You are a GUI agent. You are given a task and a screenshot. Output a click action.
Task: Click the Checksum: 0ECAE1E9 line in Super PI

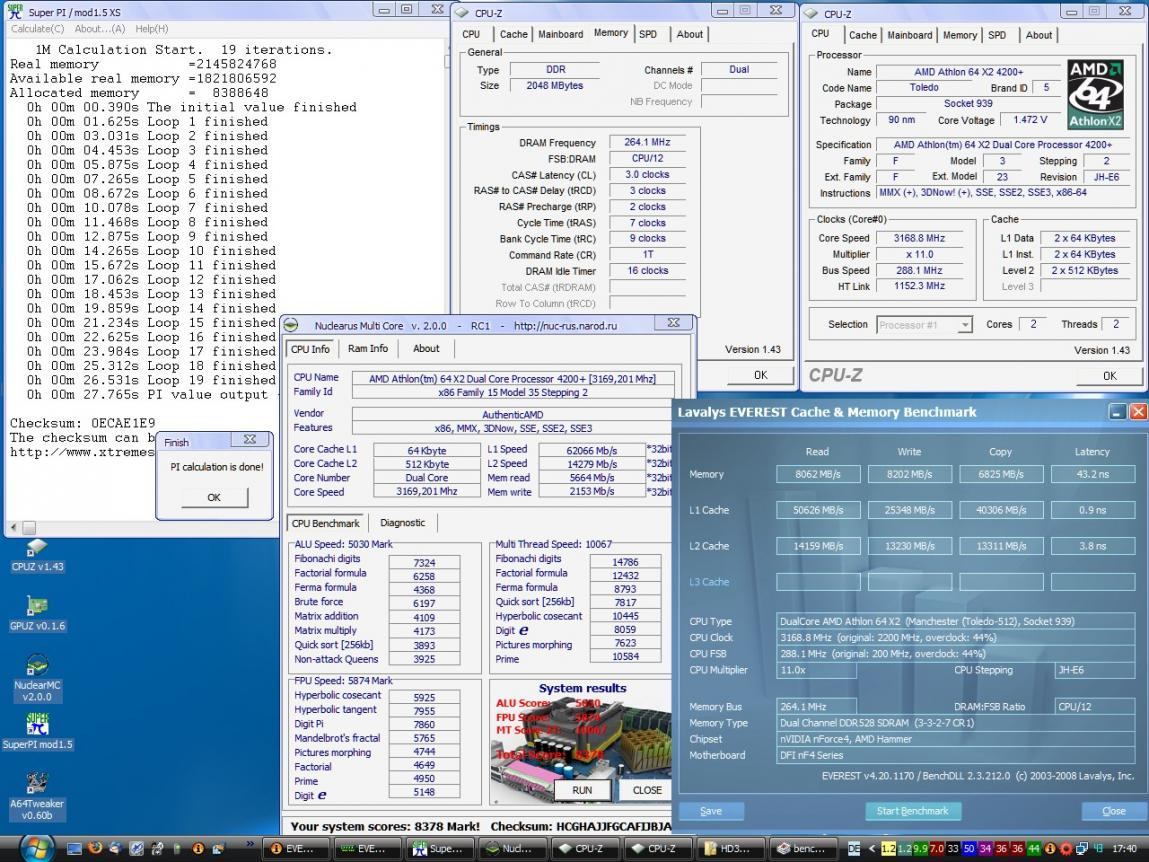click(83, 423)
